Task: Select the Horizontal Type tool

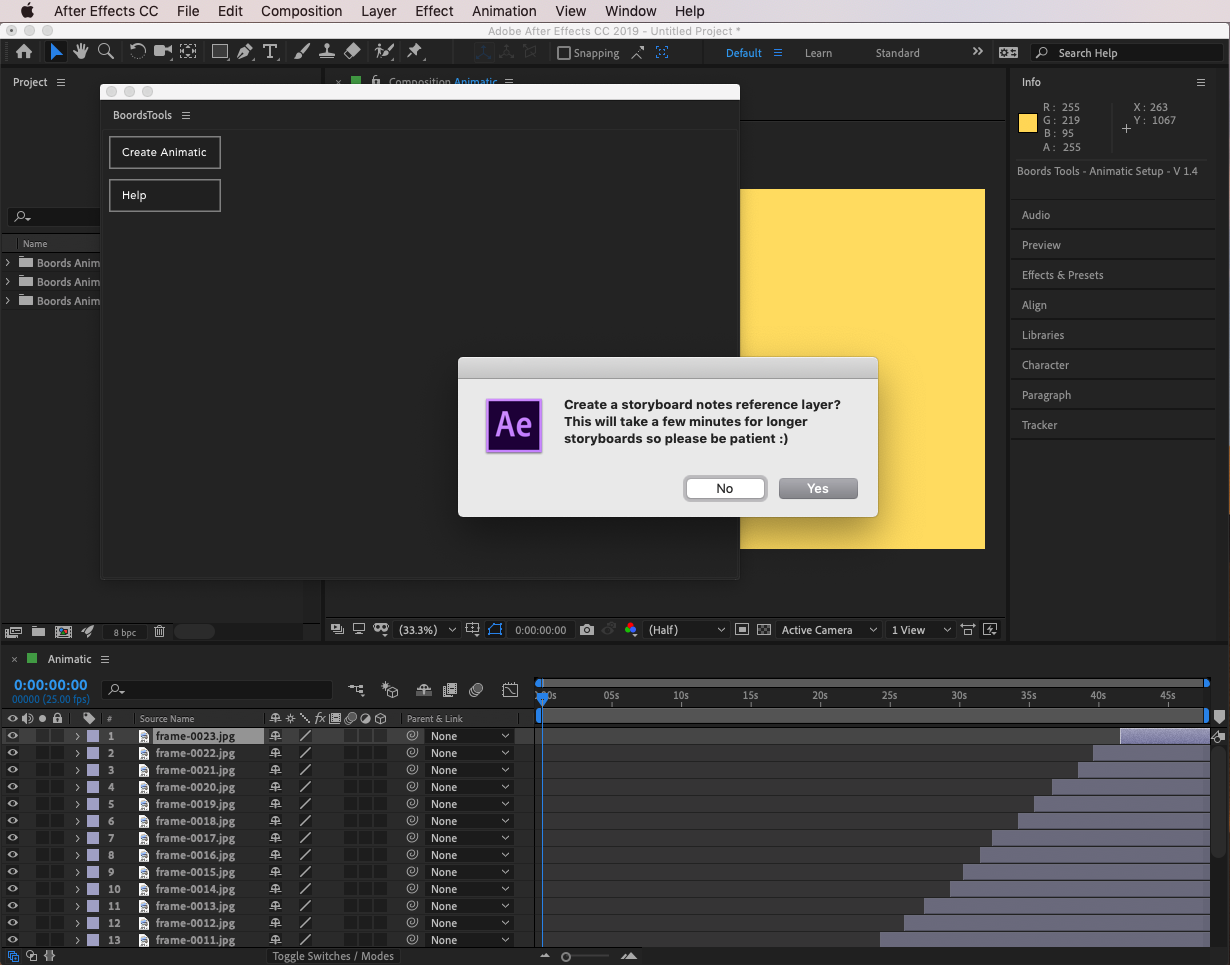Action: tap(270, 52)
